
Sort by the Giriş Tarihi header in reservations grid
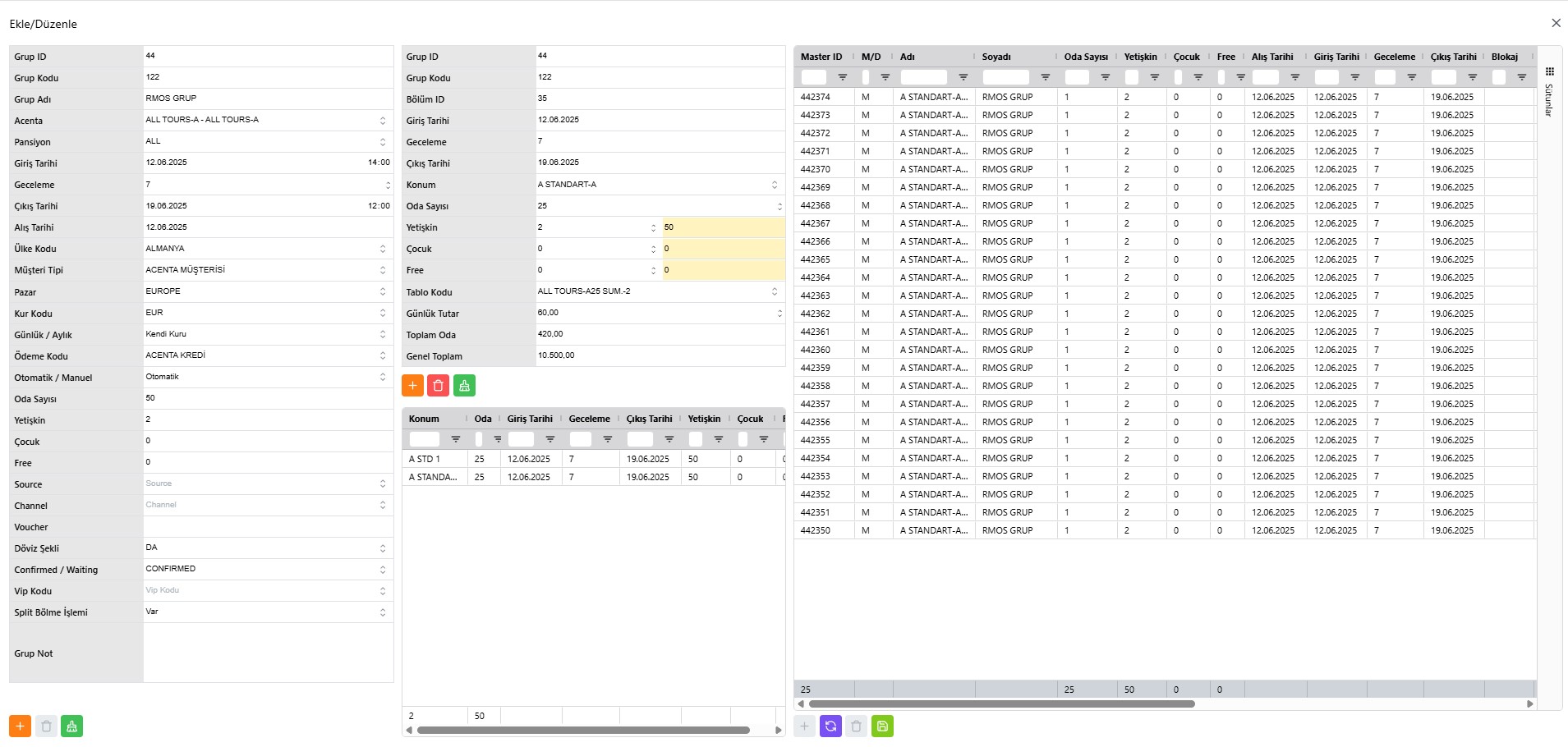(x=1336, y=57)
